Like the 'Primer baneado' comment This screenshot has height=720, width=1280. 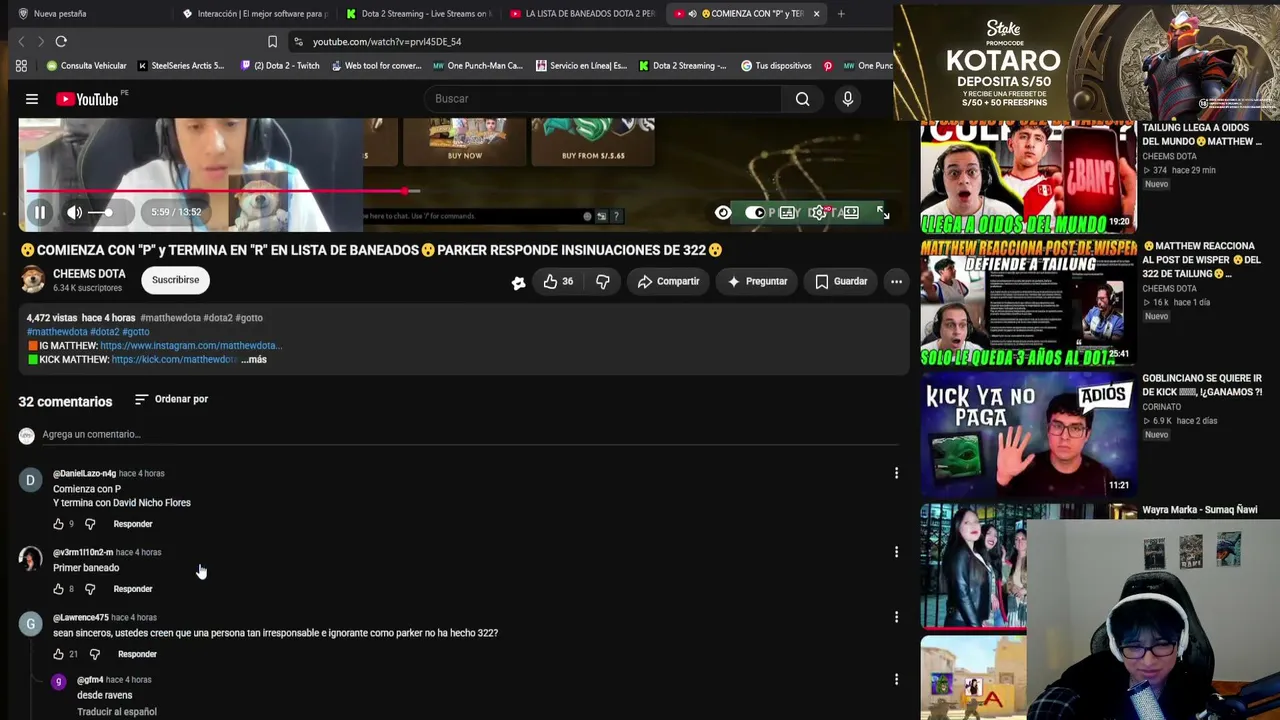click(x=58, y=589)
